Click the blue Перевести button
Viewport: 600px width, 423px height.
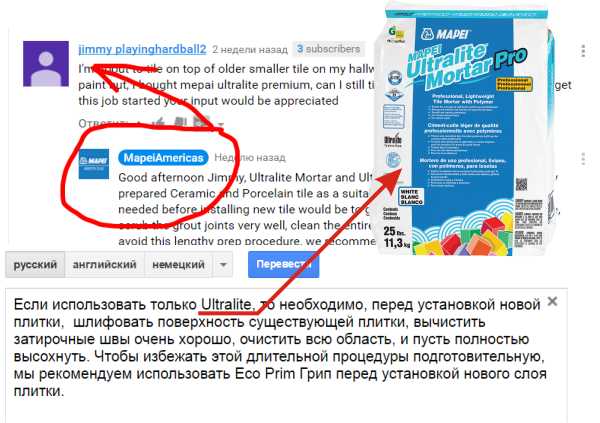tap(283, 264)
